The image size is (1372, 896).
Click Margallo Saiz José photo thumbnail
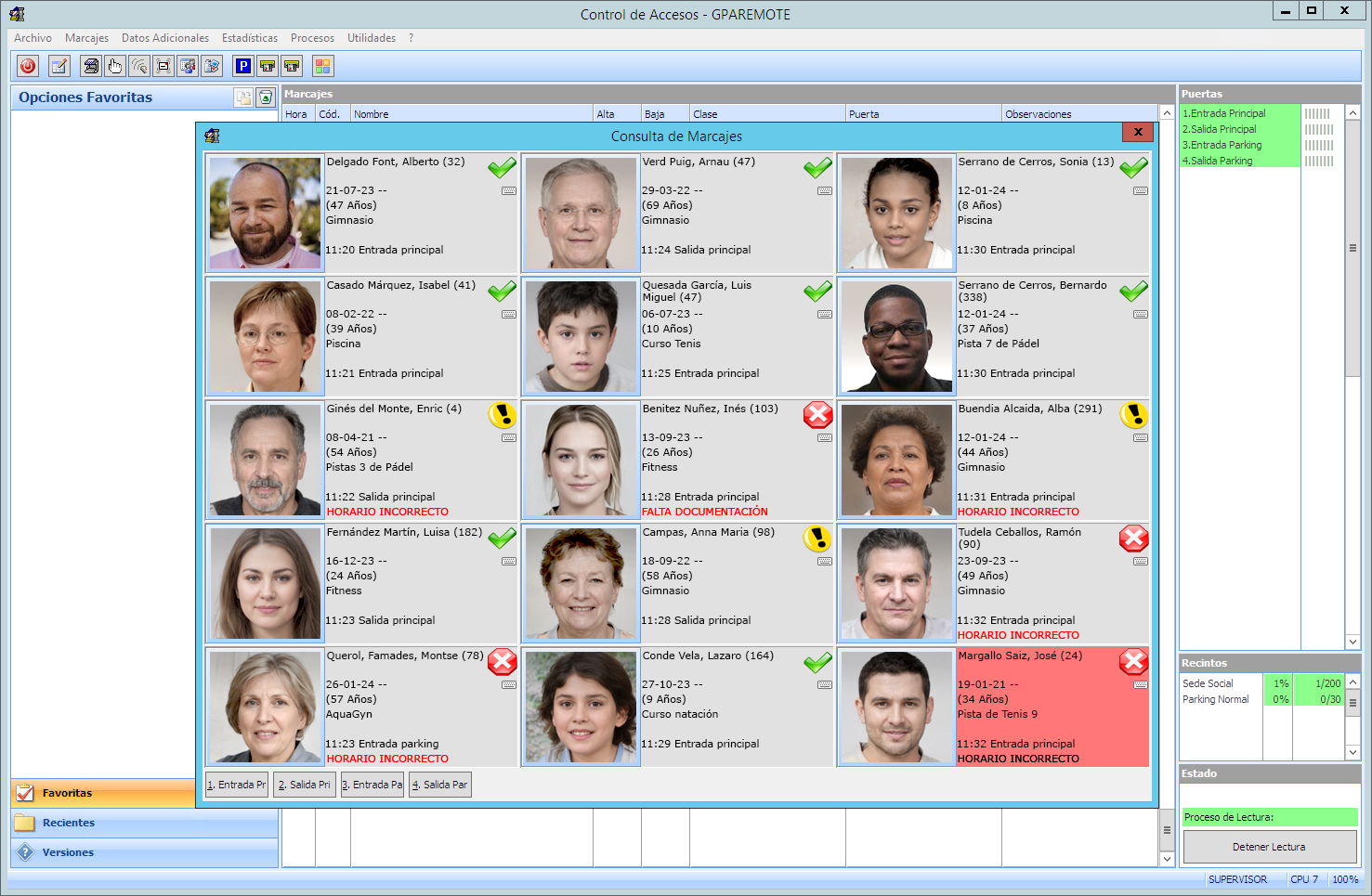coord(896,708)
